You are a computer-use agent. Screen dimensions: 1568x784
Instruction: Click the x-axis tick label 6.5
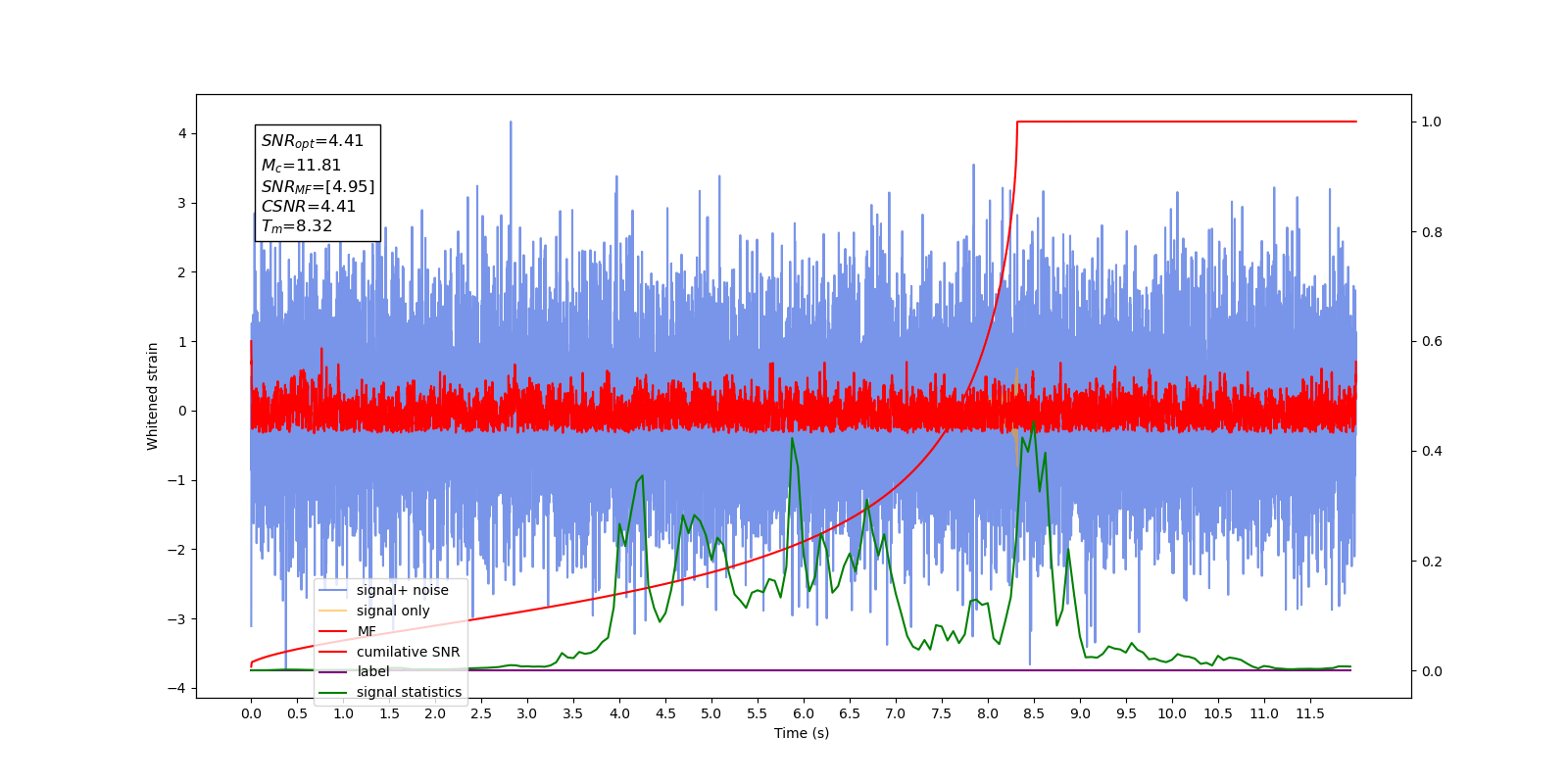coord(850,713)
